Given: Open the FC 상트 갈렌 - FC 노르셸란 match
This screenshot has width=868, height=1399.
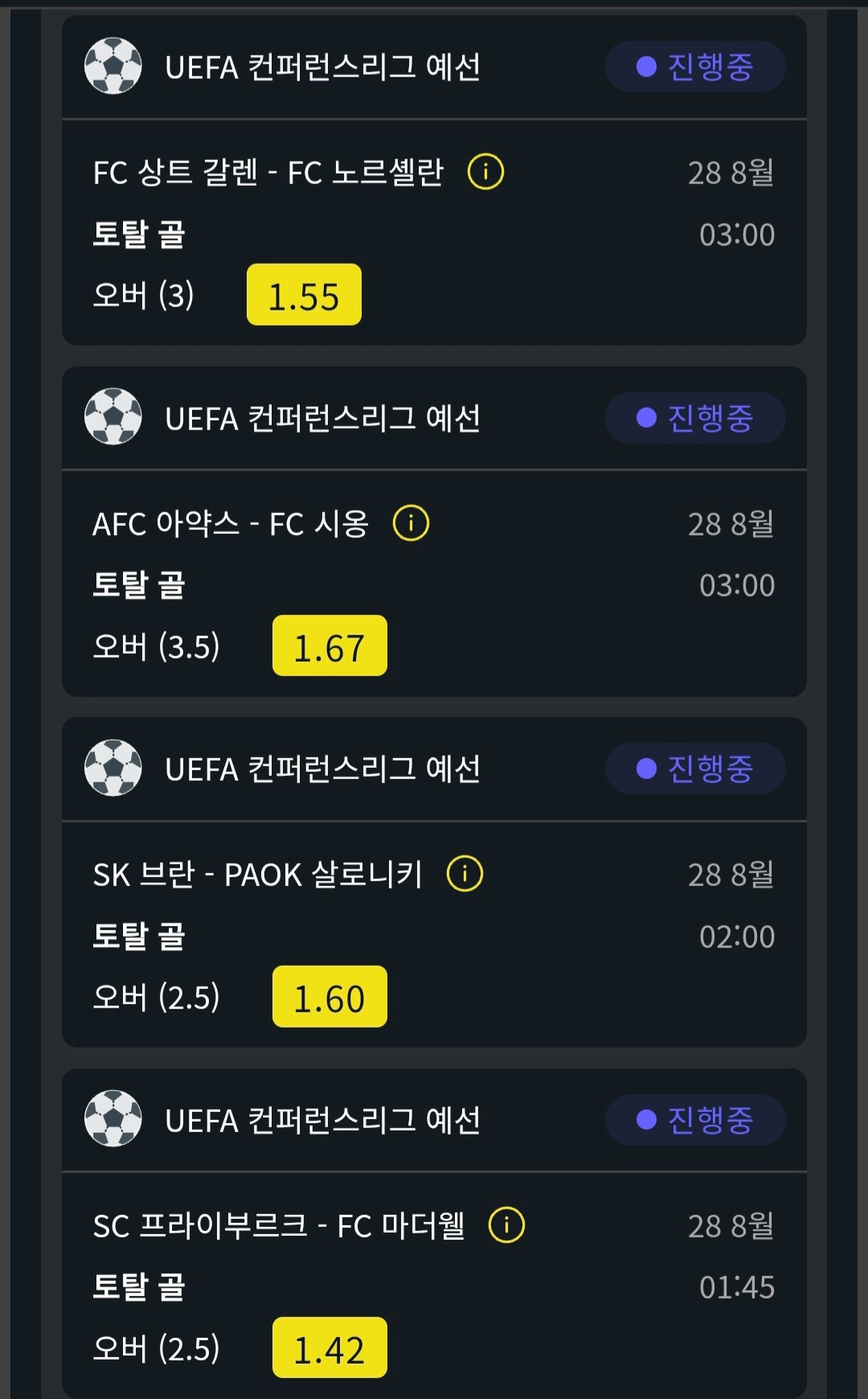Looking at the screenshot, I should (x=268, y=172).
